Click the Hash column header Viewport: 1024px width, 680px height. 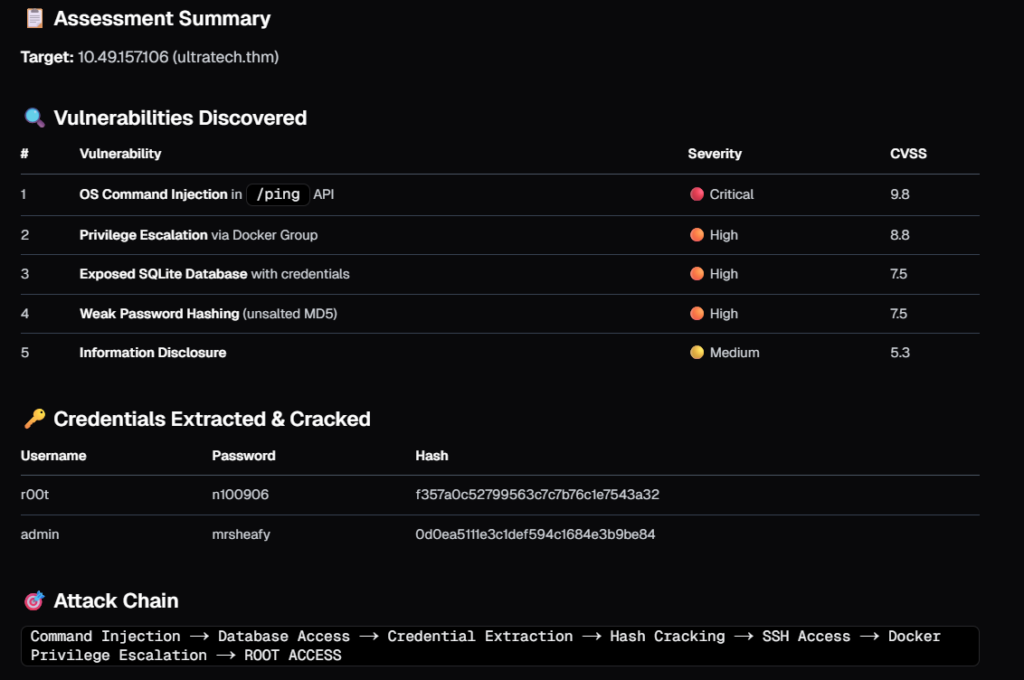coord(431,455)
